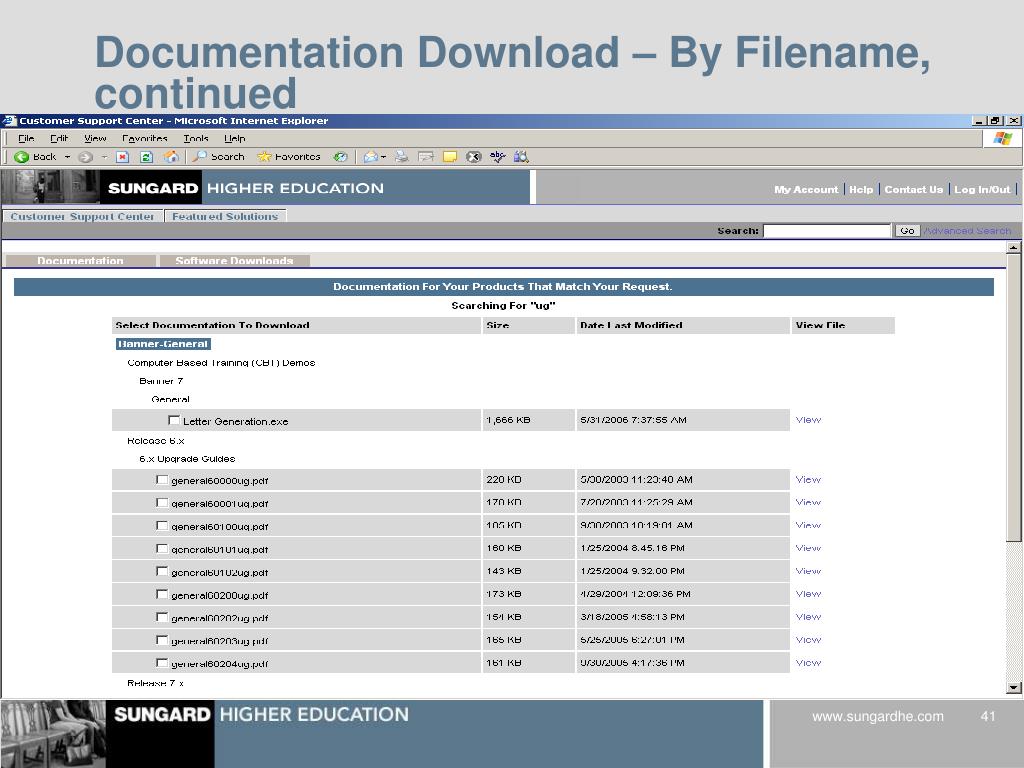Click the Mail envelope toolbar icon

coord(370,157)
